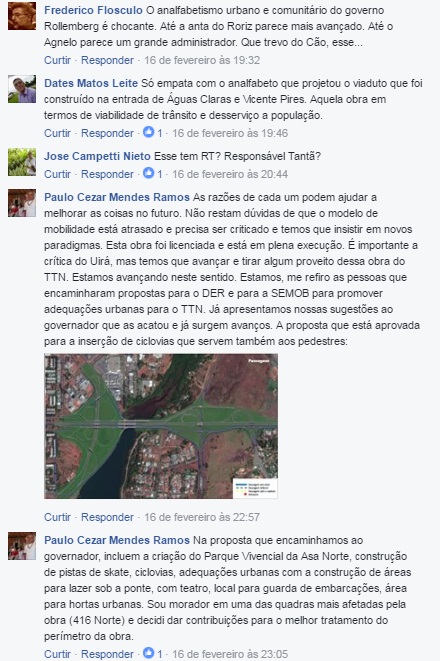
Task: Click the like-count thumb icon on the 23:05 comment
Action: (148, 653)
